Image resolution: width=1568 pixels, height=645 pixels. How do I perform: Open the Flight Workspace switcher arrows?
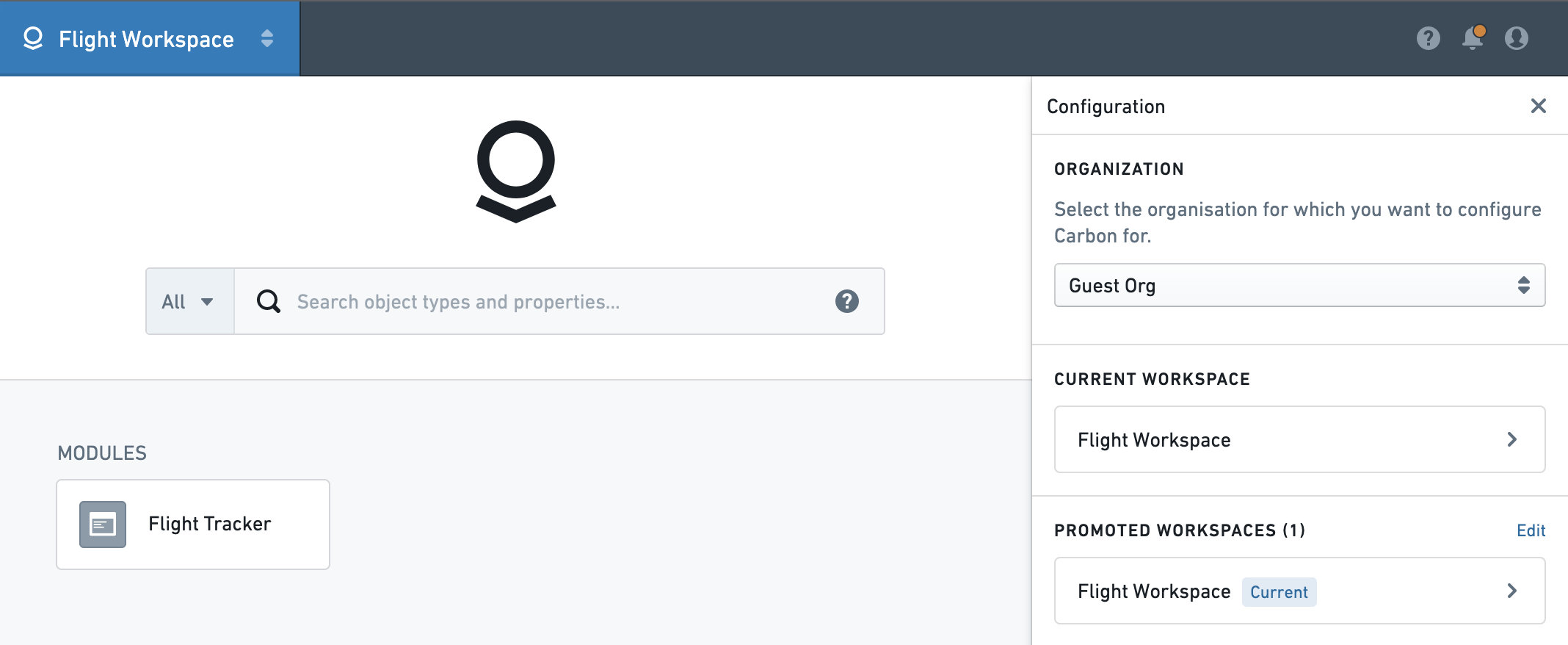pyautogui.click(x=267, y=38)
